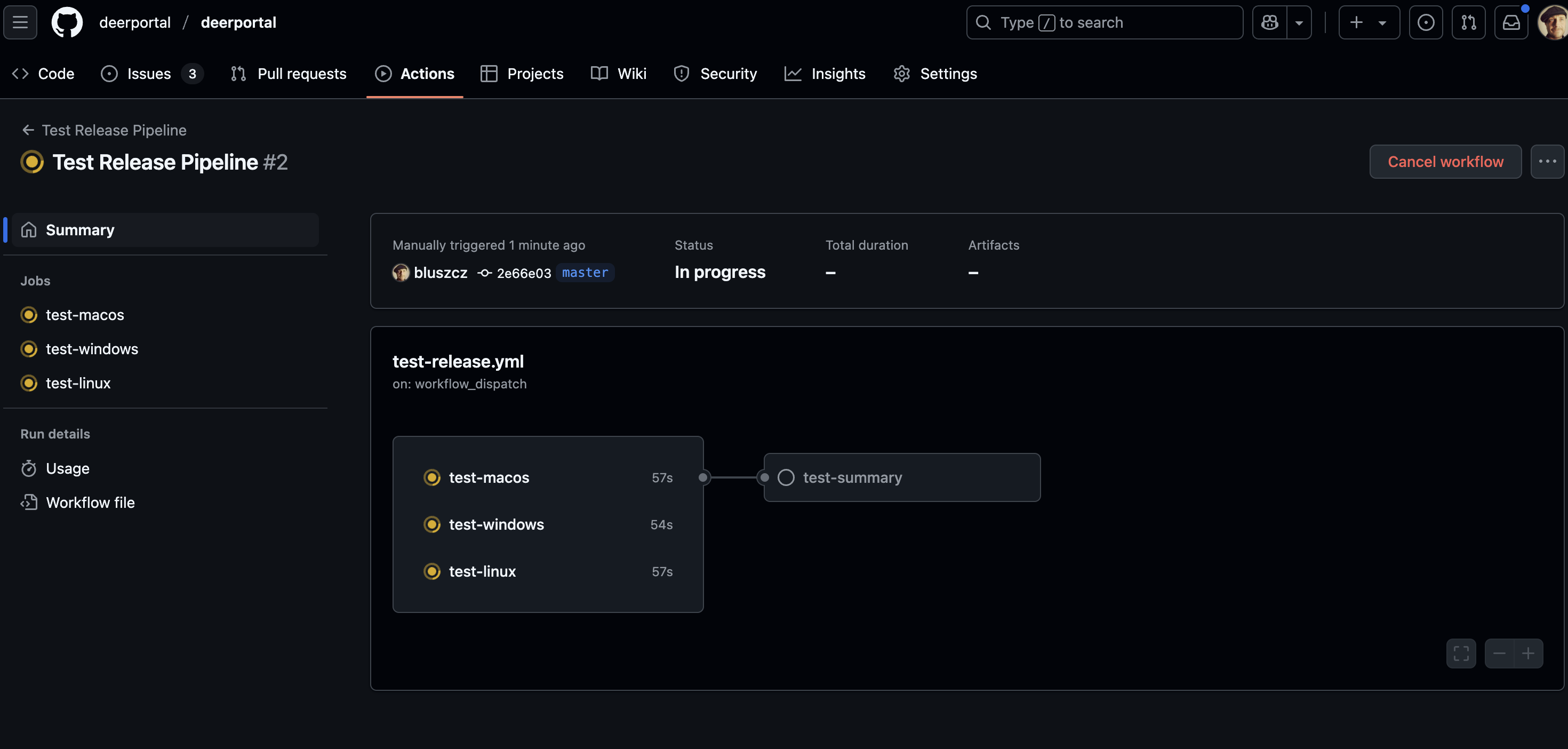Open the user avatar menu

[1552, 22]
